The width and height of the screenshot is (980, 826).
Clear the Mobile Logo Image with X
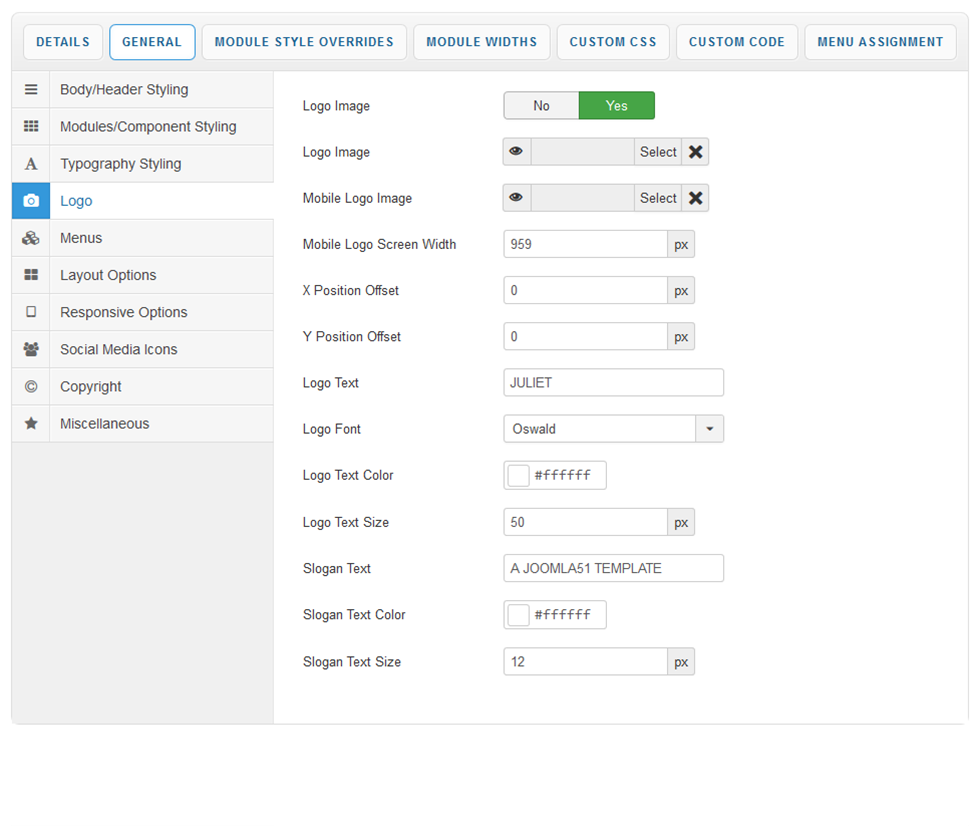(x=695, y=198)
